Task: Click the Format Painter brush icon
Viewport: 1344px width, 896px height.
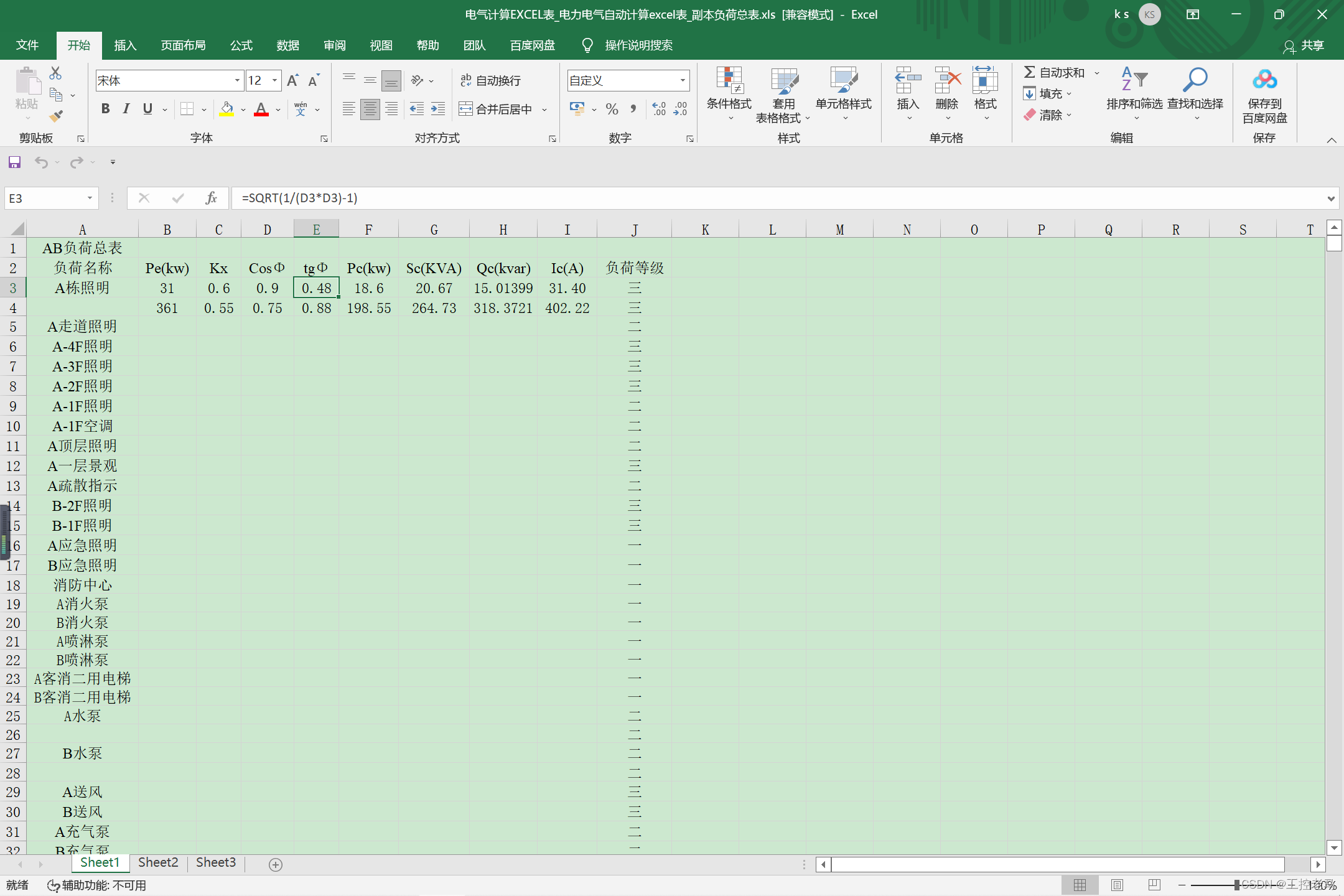Action: point(56,116)
